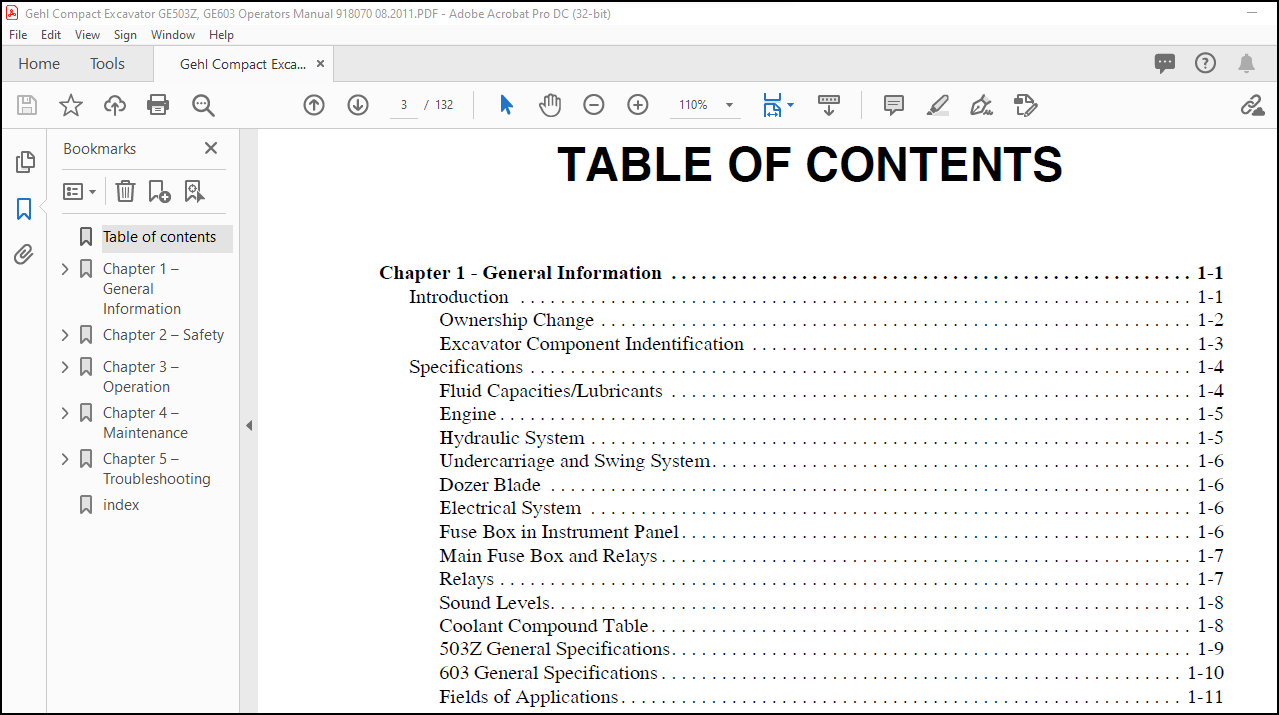Switch to the Tools tab
Image resolution: width=1279 pixels, height=715 pixels.
click(107, 63)
